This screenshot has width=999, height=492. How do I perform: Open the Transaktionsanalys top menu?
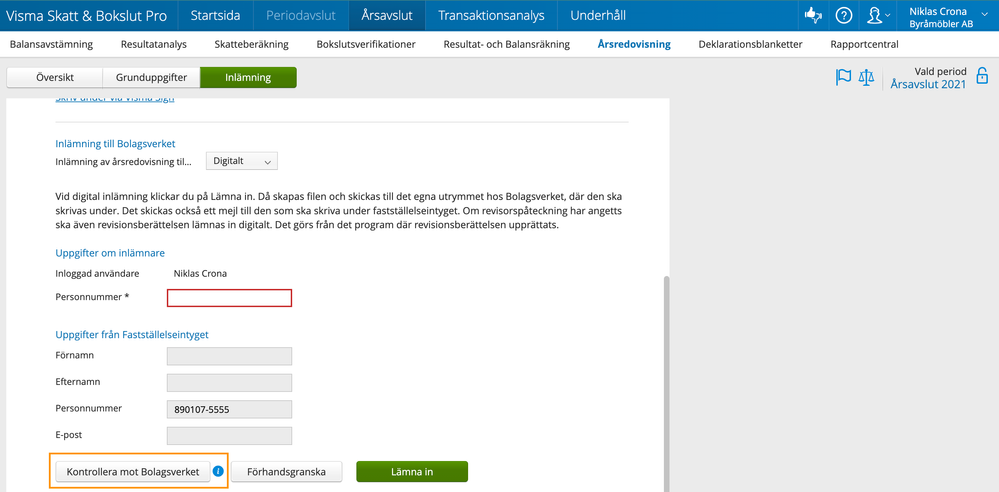pyautogui.click(x=491, y=15)
